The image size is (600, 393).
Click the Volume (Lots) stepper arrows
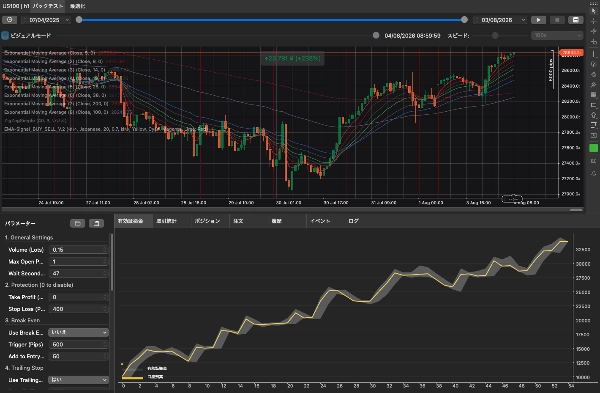pyautogui.click(x=105, y=250)
